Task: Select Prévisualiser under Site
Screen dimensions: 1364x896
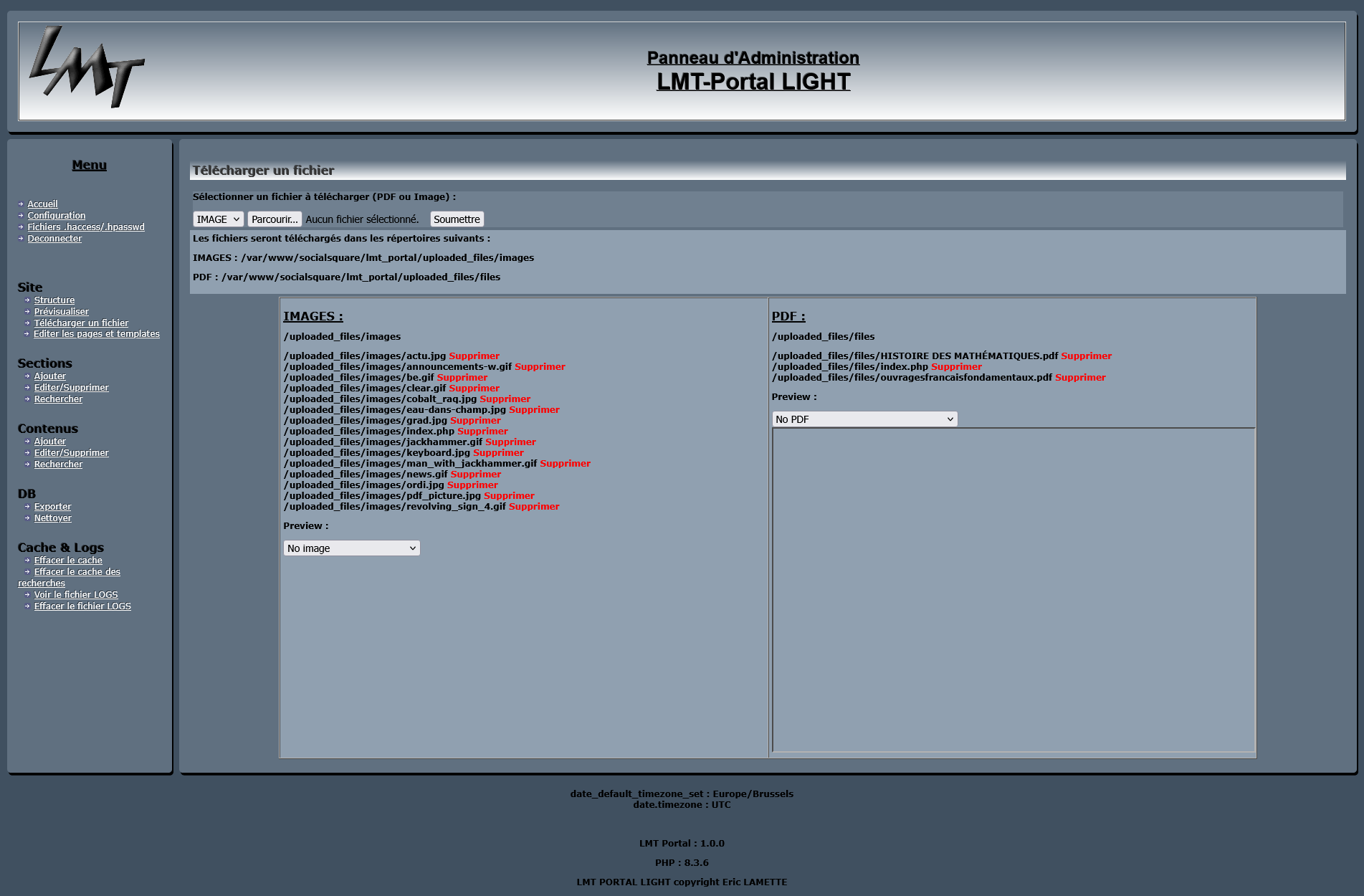Action: (62, 312)
